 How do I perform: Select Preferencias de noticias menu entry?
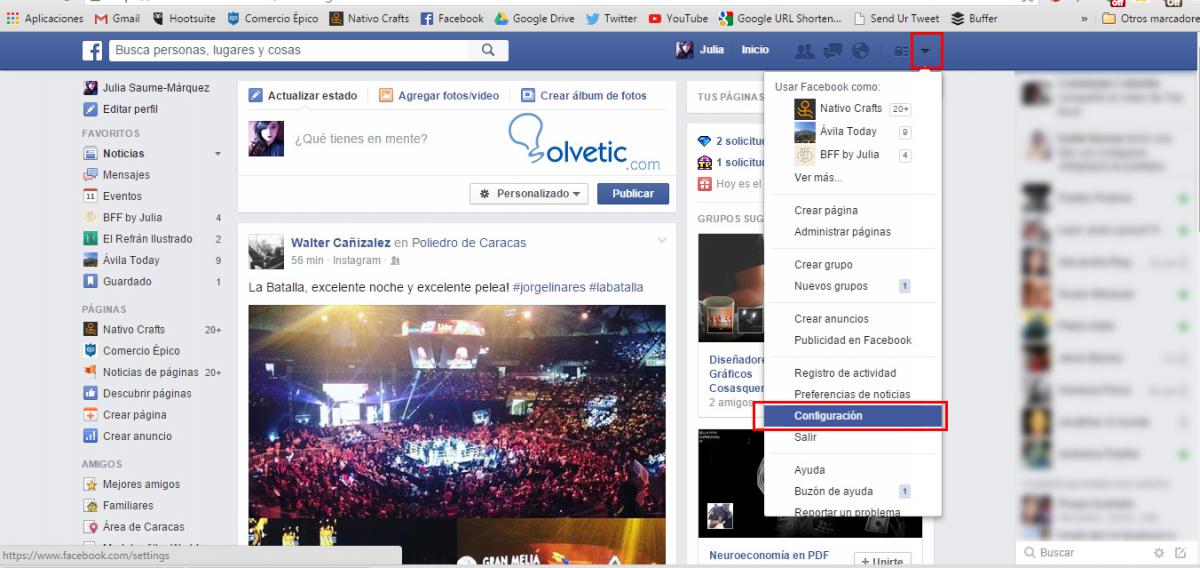point(852,395)
